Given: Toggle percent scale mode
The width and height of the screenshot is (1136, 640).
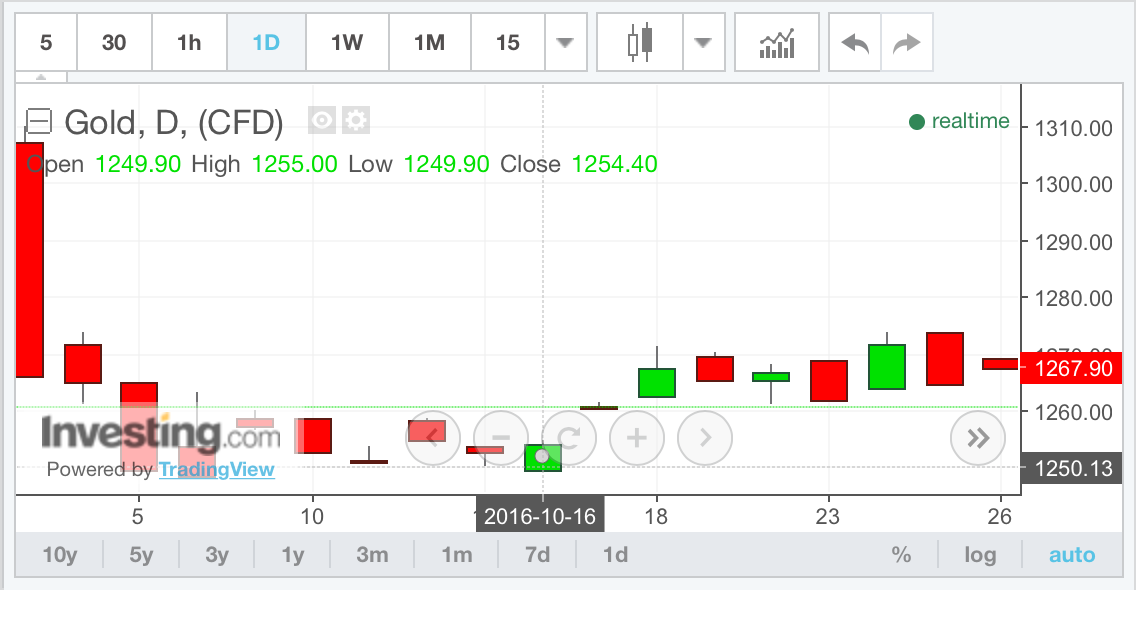Looking at the screenshot, I should point(901,554).
